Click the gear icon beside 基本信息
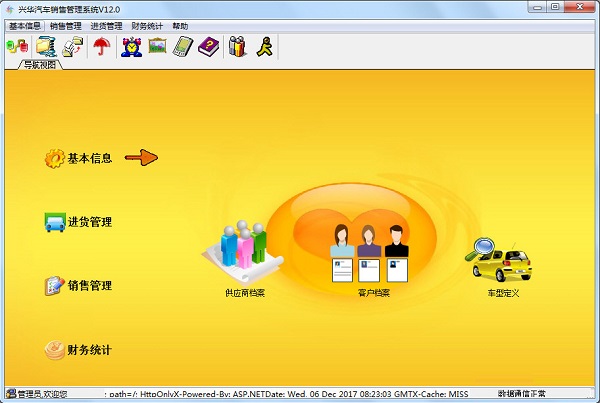This screenshot has width=600, height=403. (x=55, y=158)
